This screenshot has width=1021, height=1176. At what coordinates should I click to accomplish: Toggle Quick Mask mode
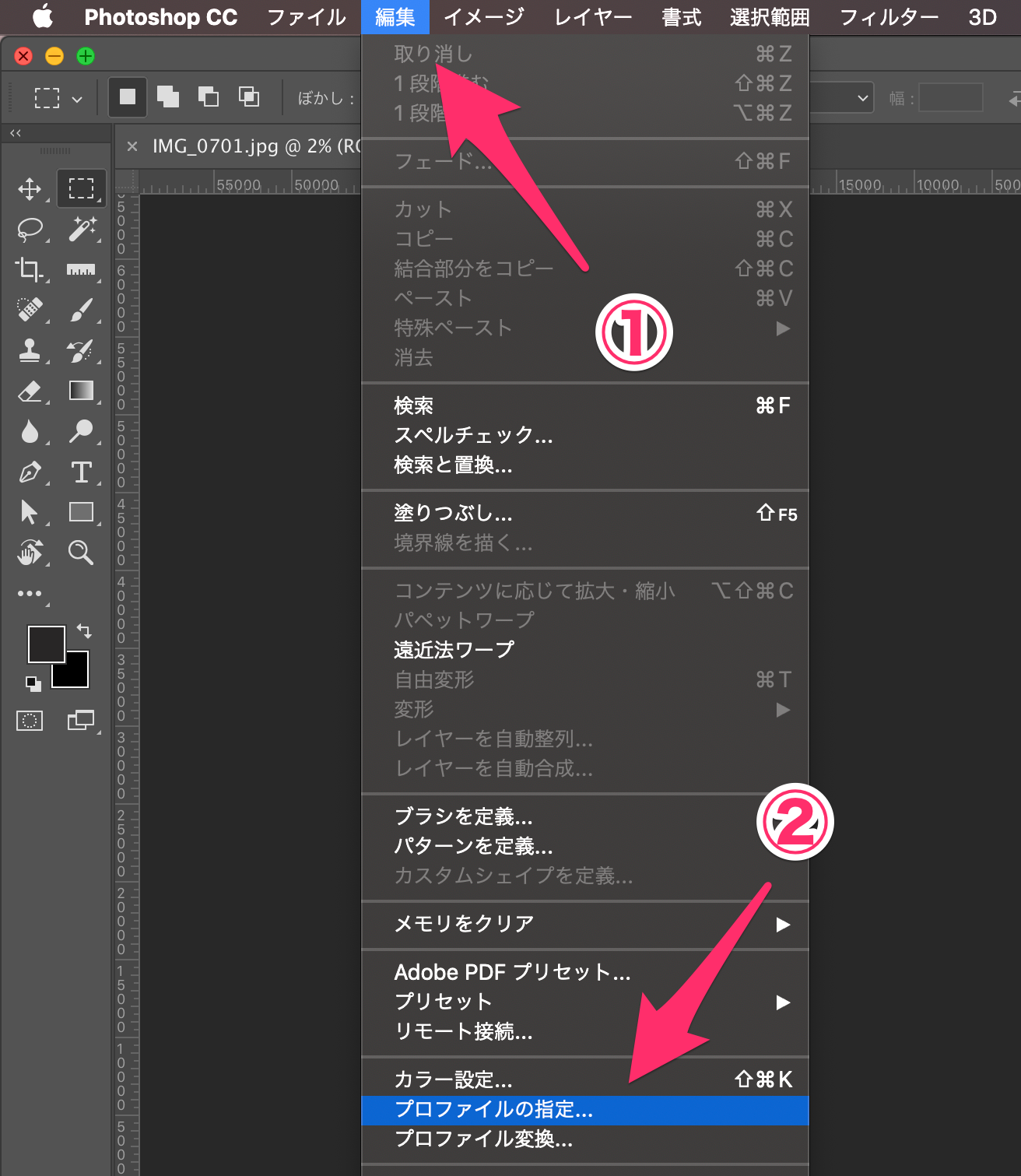click(30, 721)
